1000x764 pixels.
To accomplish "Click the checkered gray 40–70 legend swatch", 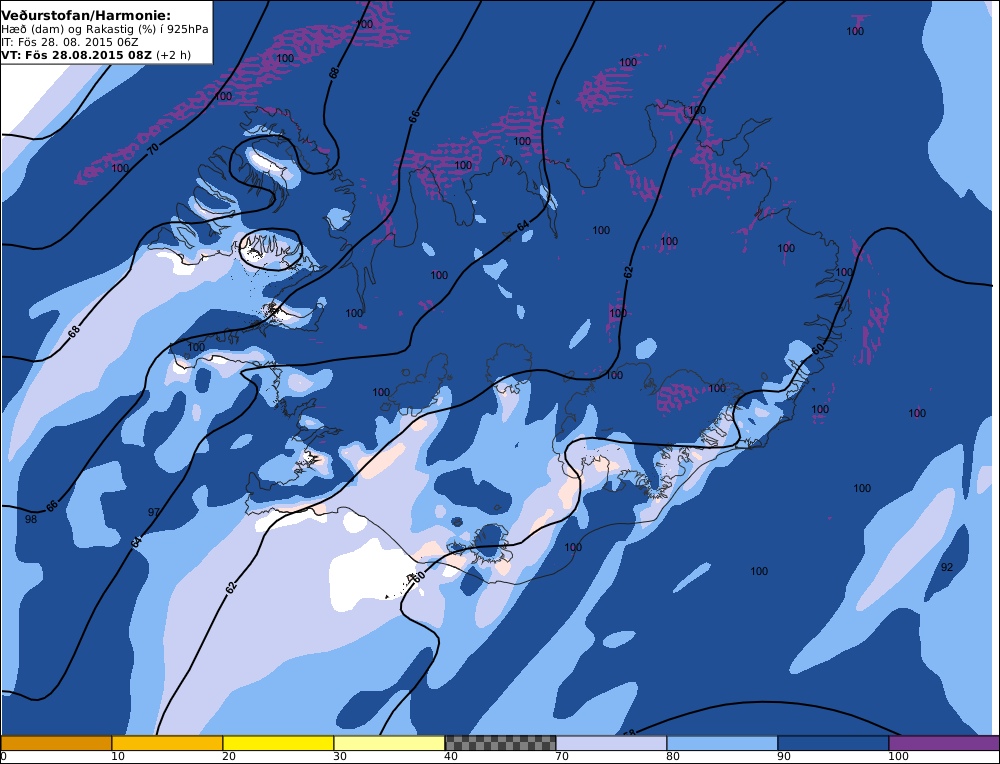I will tap(500, 743).
